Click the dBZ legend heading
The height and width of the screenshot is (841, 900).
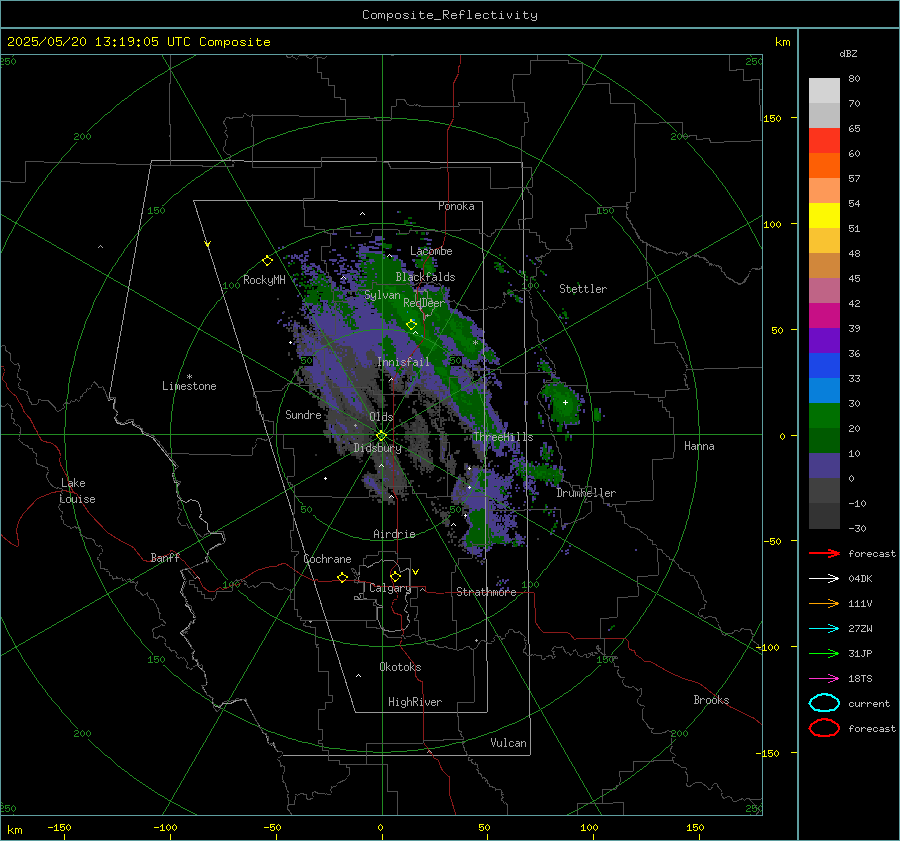848,54
